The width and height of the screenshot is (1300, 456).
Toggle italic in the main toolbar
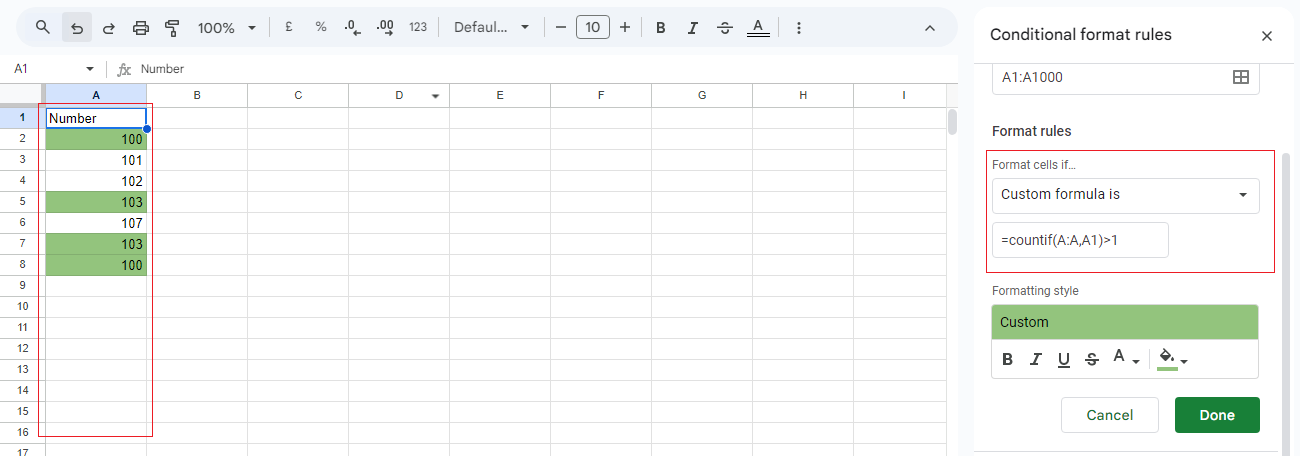tap(692, 28)
